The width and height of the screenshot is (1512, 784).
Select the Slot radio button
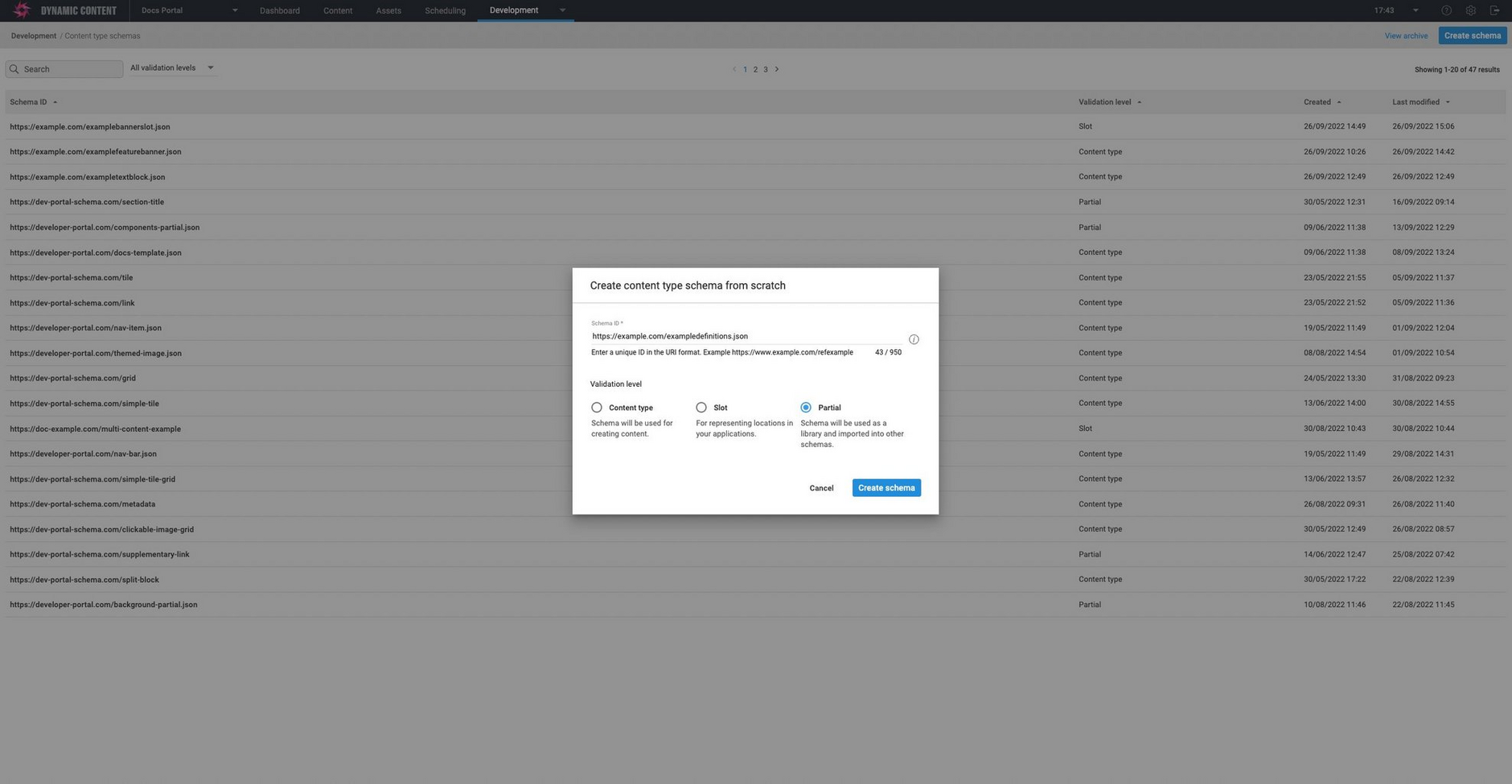[x=701, y=408]
